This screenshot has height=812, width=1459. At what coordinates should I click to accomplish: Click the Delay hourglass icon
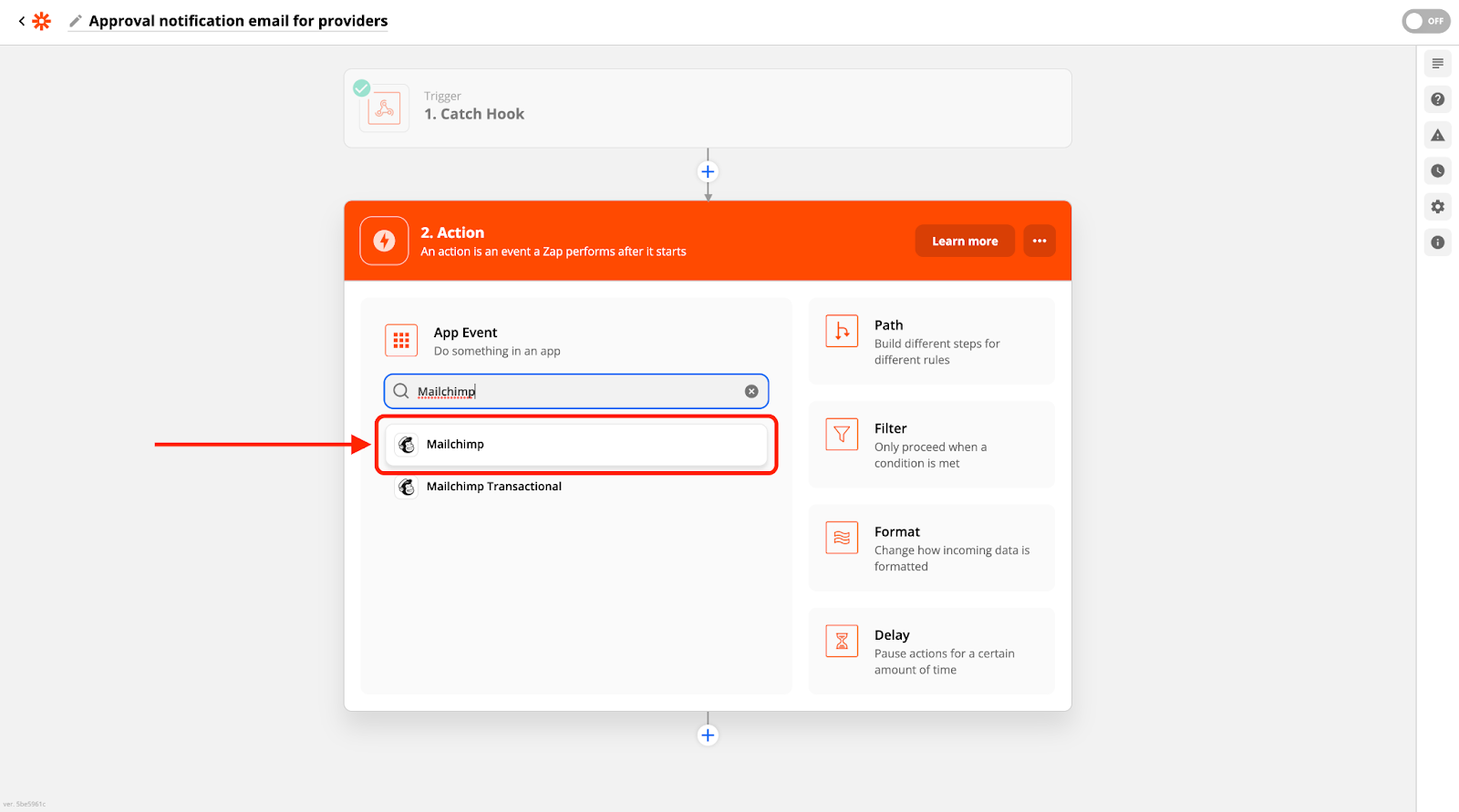tap(842, 641)
